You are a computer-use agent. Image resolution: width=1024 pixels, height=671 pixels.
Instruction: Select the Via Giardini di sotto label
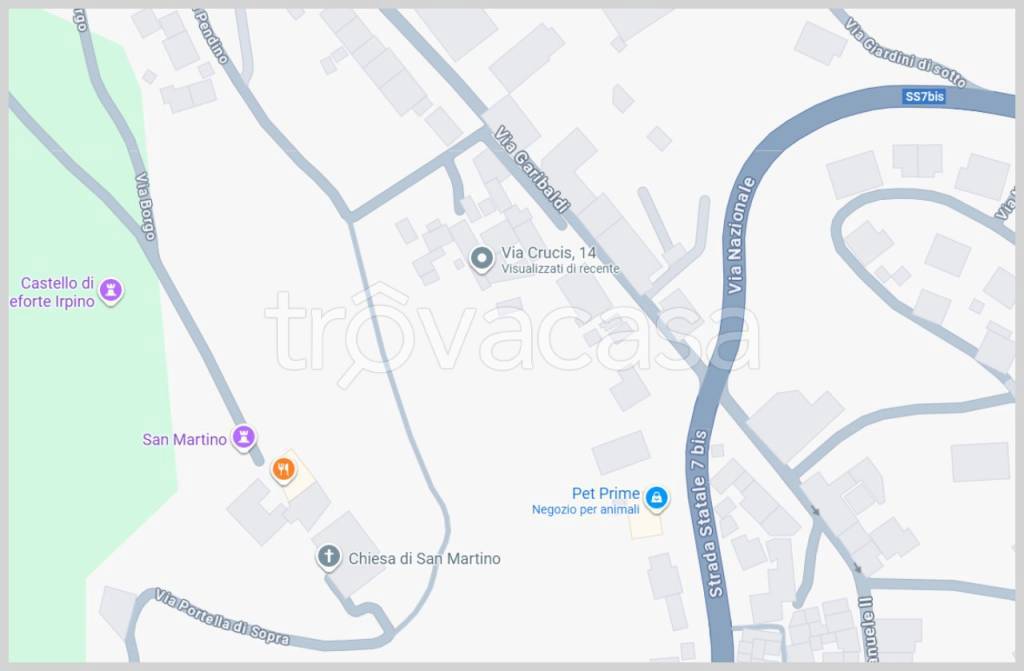coord(905,54)
